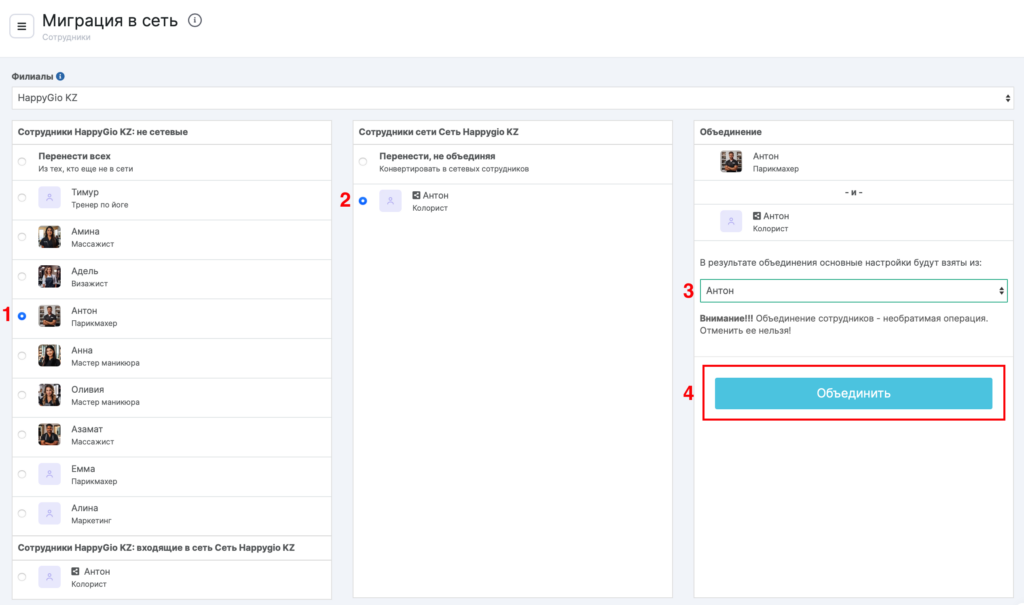Click network Антон's avatar in middle column
The width and height of the screenshot is (1024, 605).
point(391,201)
